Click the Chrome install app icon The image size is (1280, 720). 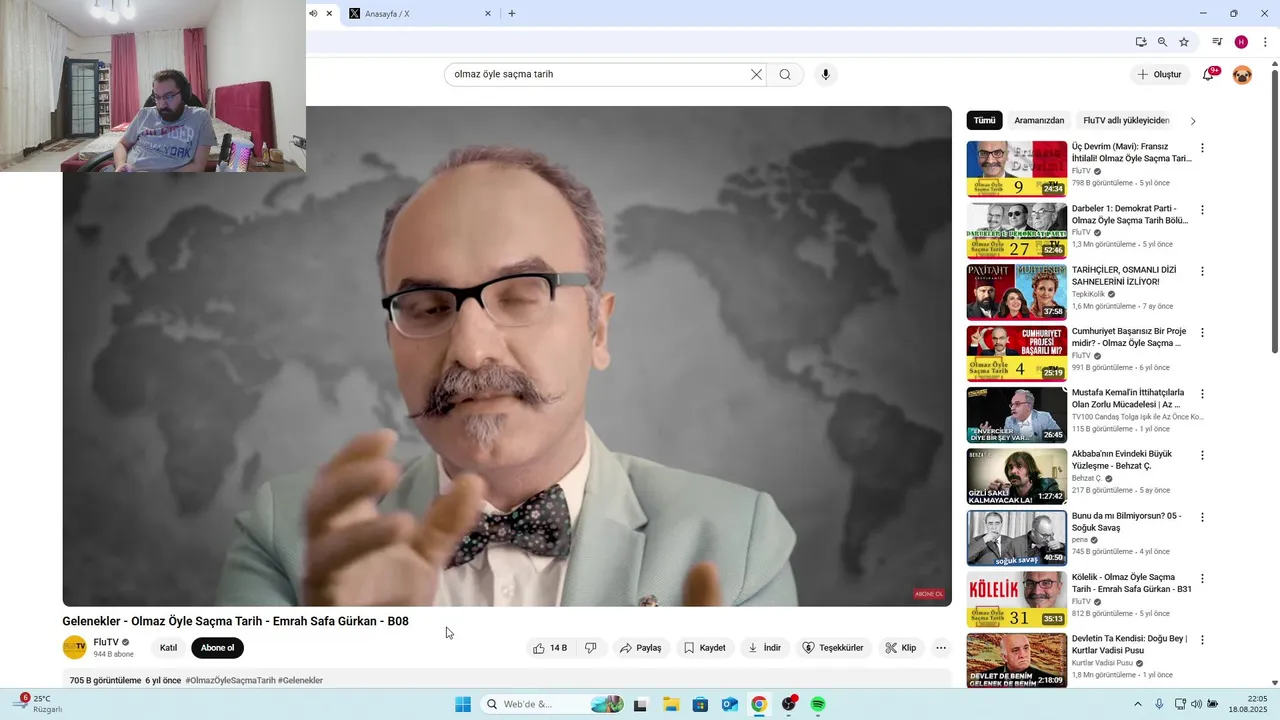(x=1141, y=42)
